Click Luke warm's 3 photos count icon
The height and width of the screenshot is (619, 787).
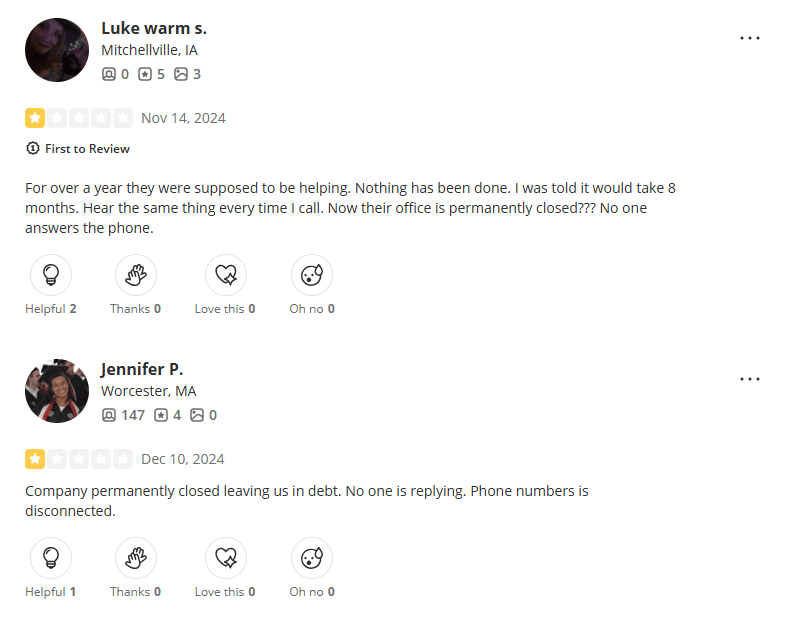[x=181, y=74]
